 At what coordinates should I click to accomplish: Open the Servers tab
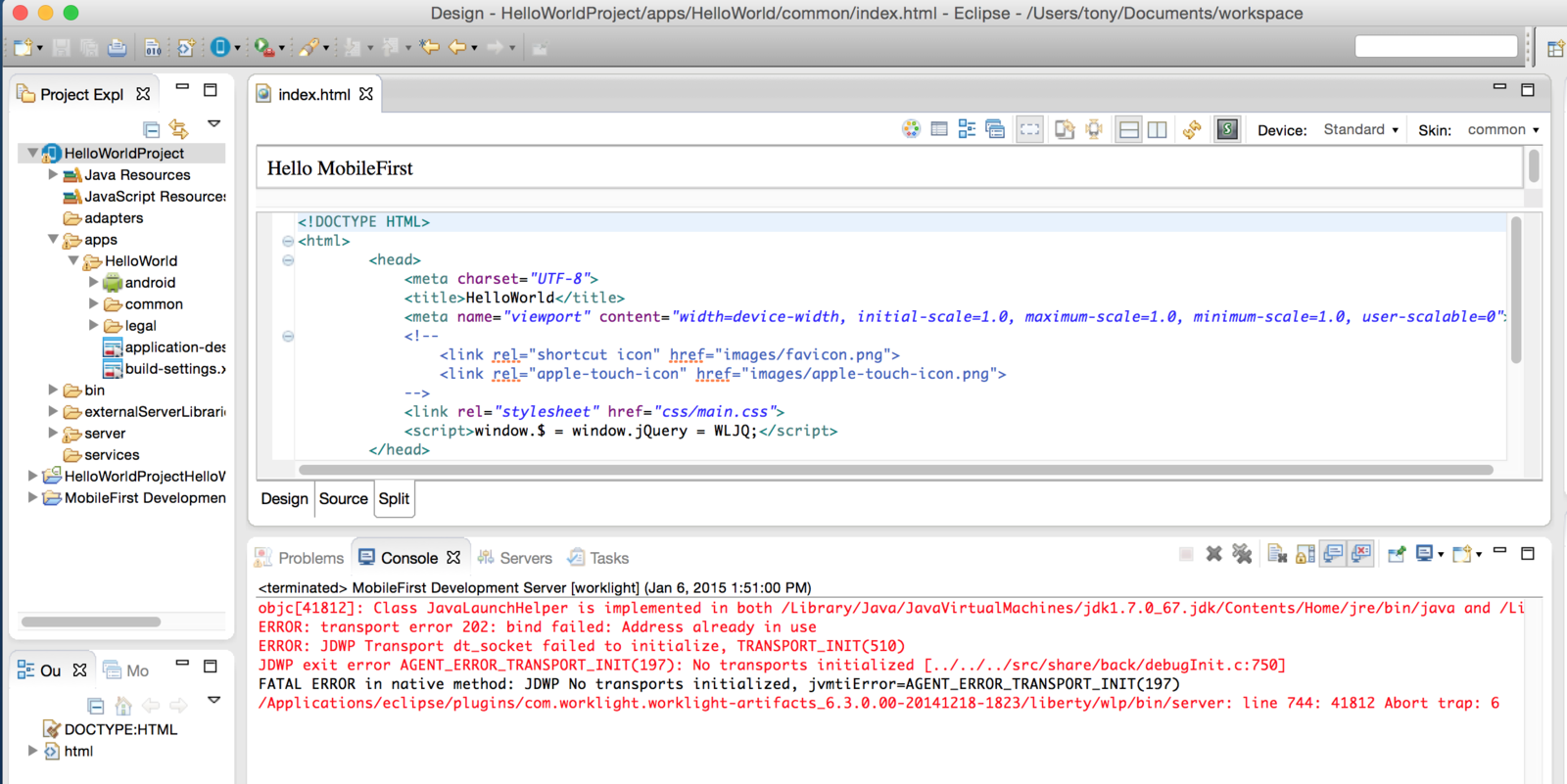pyautogui.click(x=515, y=558)
